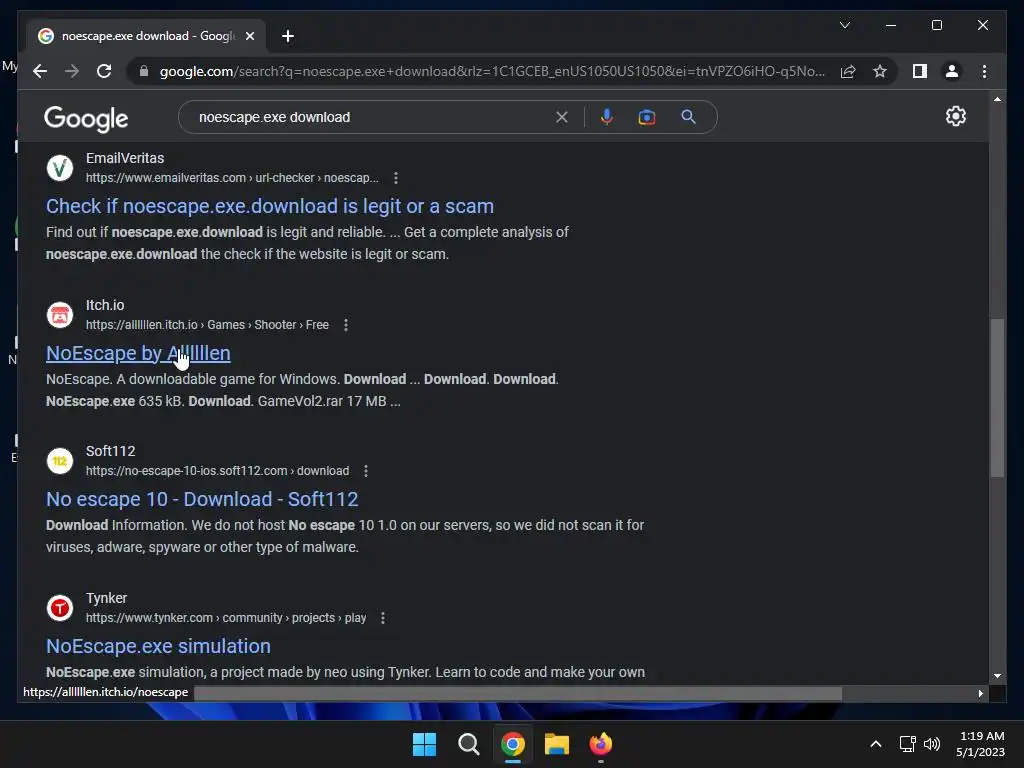
Task: Click the Chrome taskbar icon
Action: coord(513,744)
